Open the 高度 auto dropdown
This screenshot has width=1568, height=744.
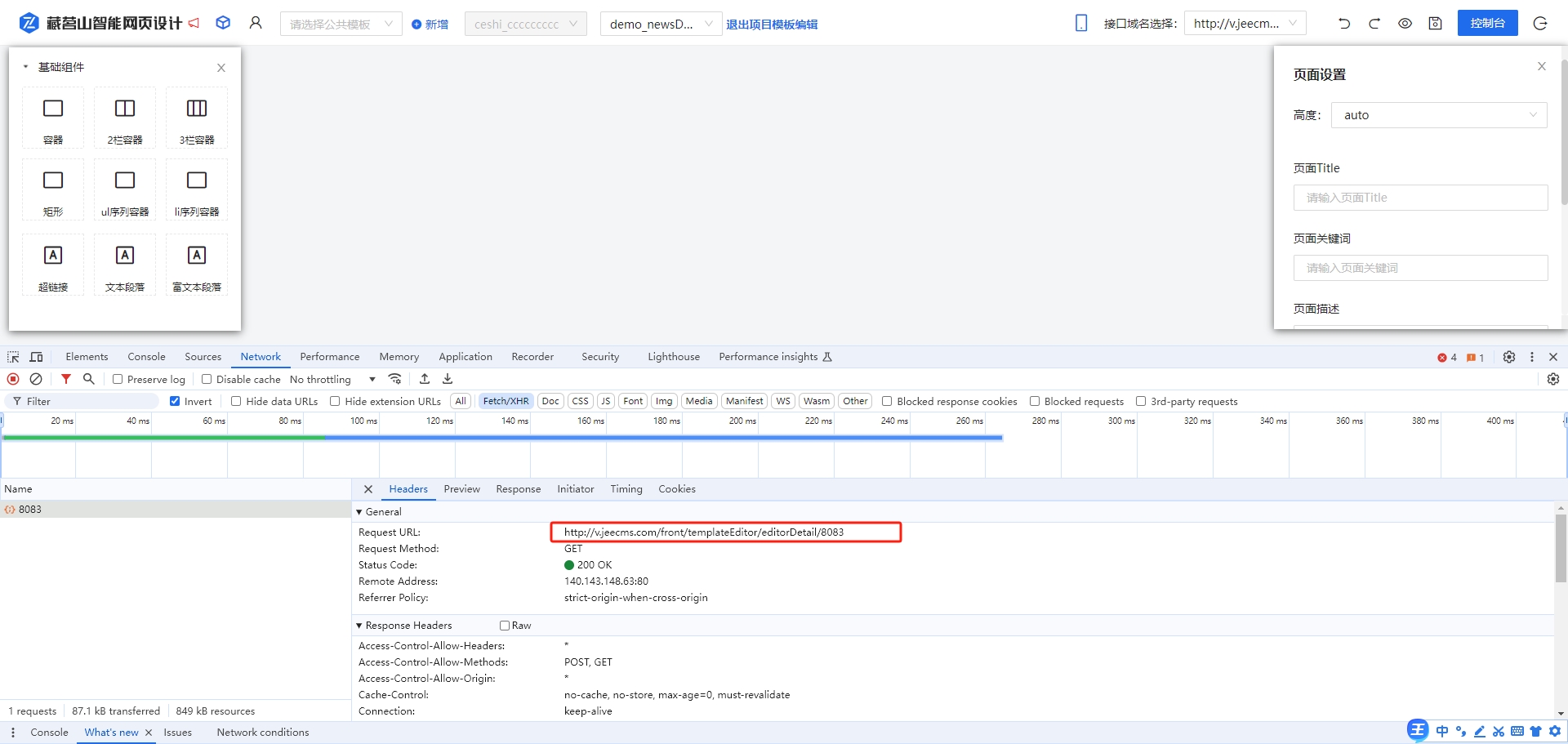coord(1439,115)
